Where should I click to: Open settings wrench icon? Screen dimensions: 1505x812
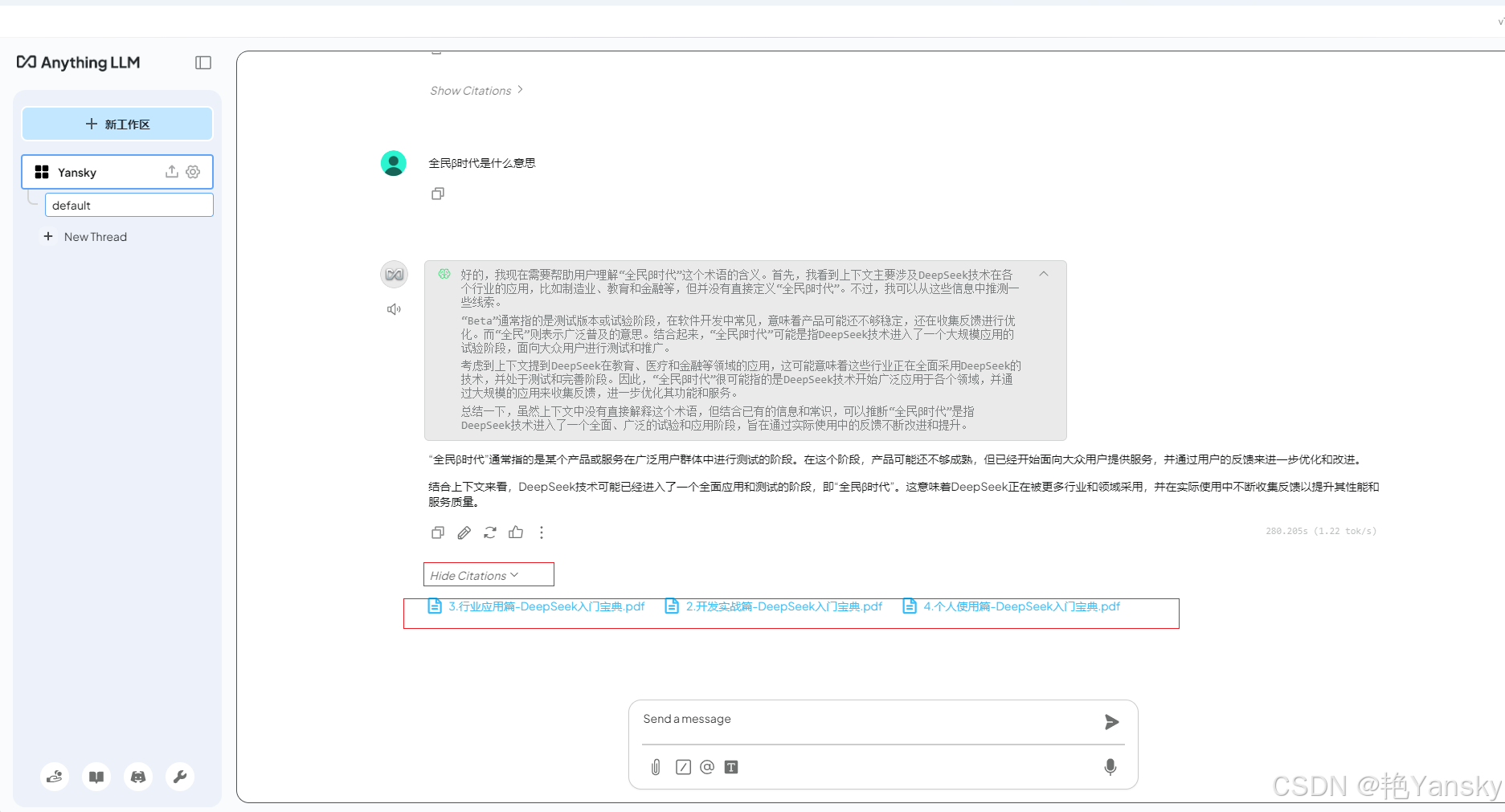[180, 777]
